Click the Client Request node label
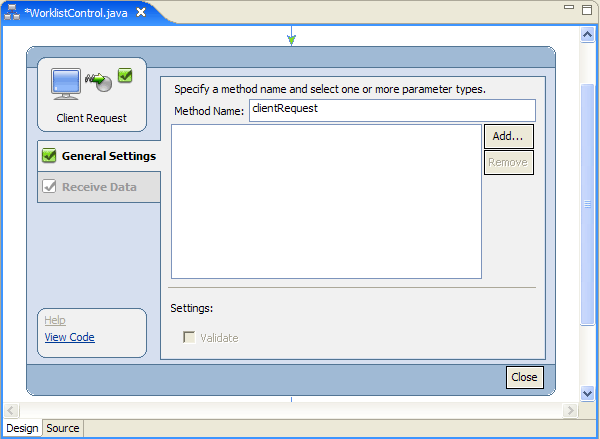Screen dimensions: 600x439 click(91, 118)
